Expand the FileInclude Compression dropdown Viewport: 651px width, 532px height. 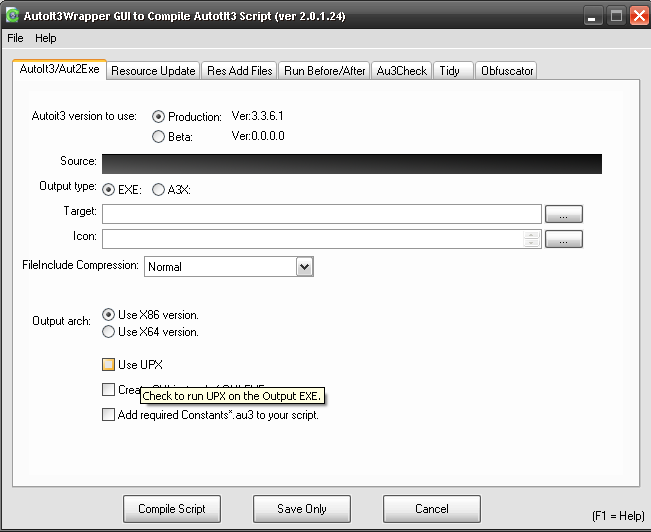[305, 267]
